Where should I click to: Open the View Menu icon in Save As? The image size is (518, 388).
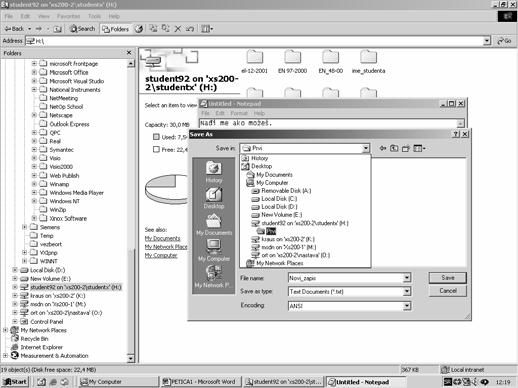pyautogui.click(x=419, y=148)
